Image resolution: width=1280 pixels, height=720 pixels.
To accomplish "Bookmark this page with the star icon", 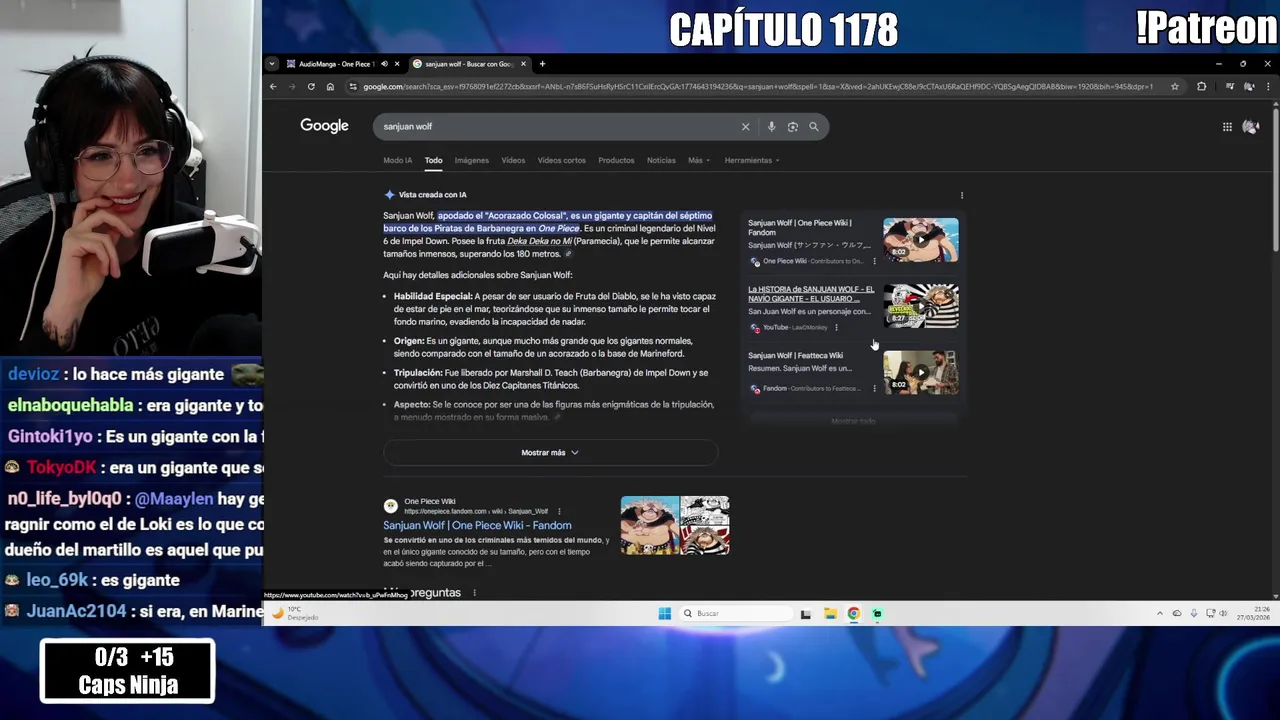I will [x=1174, y=86].
